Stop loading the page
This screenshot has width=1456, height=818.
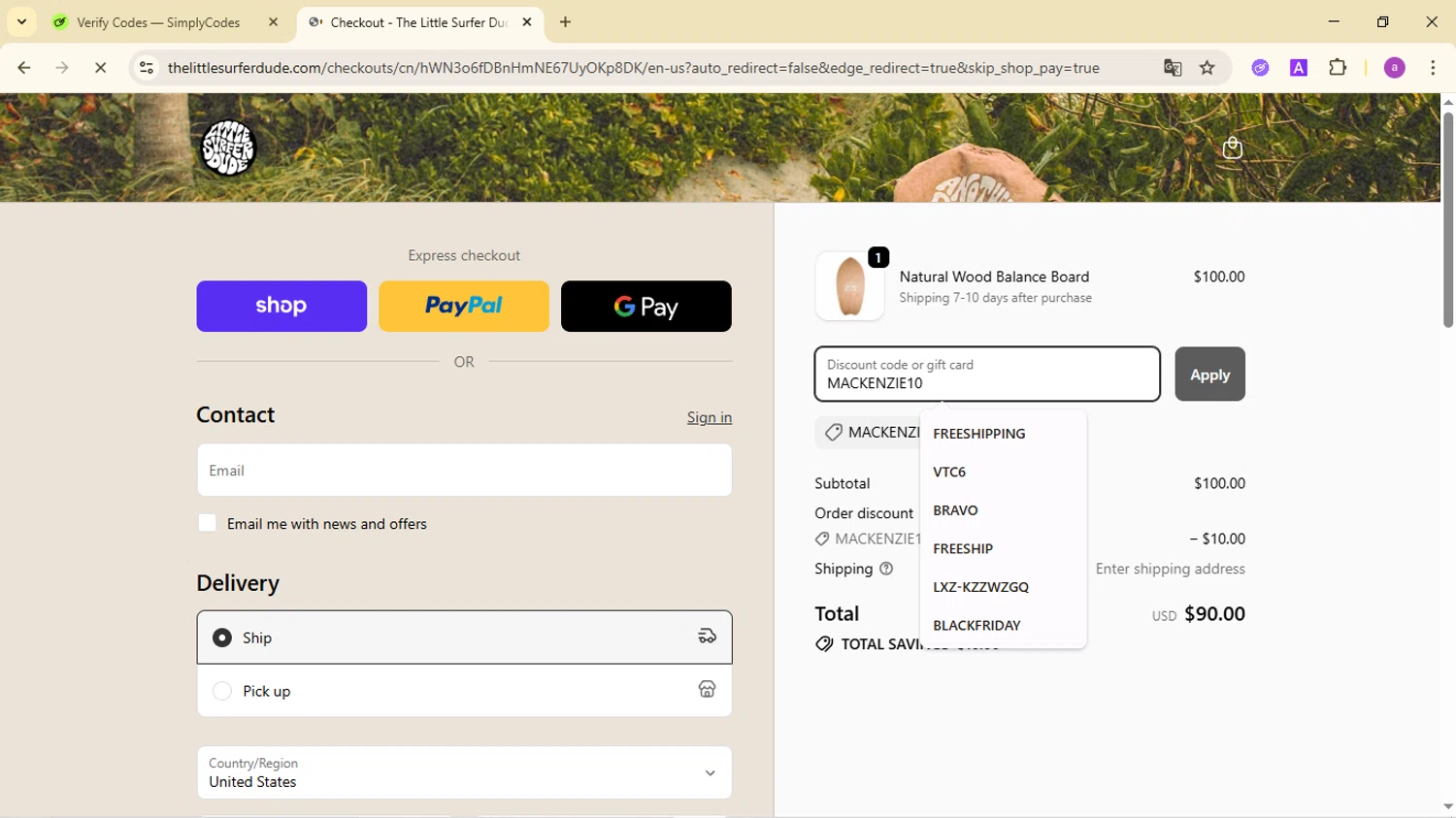(x=100, y=68)
